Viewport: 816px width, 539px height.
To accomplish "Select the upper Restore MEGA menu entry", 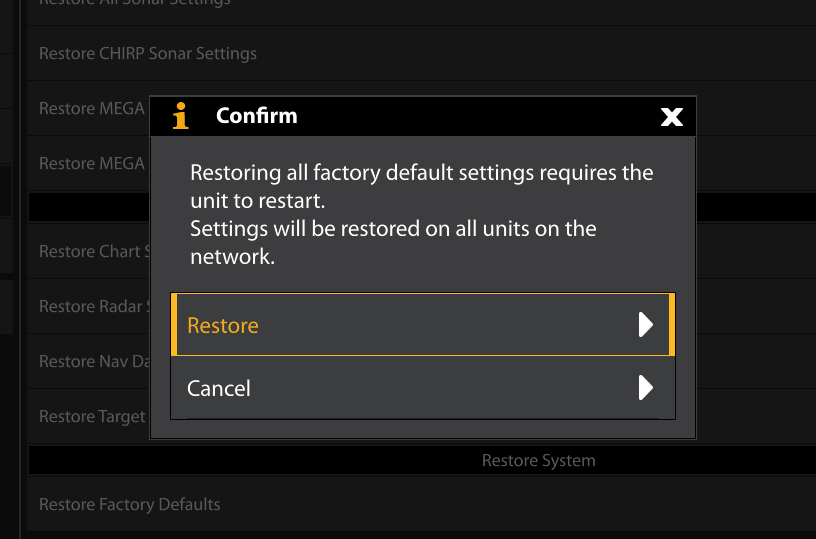I will pos(92,108).
